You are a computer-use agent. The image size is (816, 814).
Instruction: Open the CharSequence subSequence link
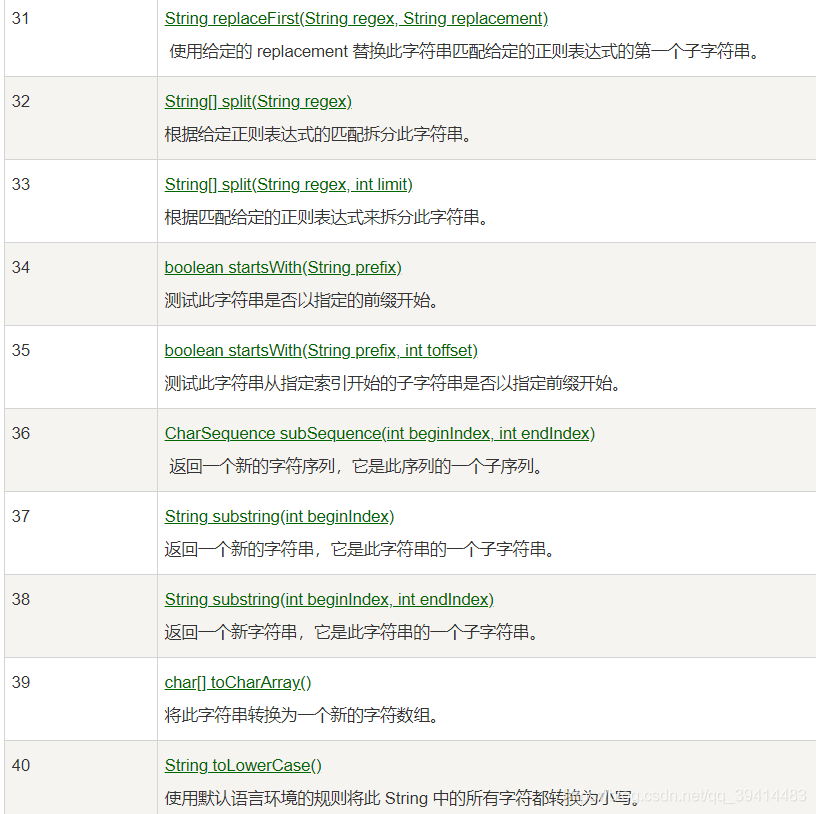point(379,434)
